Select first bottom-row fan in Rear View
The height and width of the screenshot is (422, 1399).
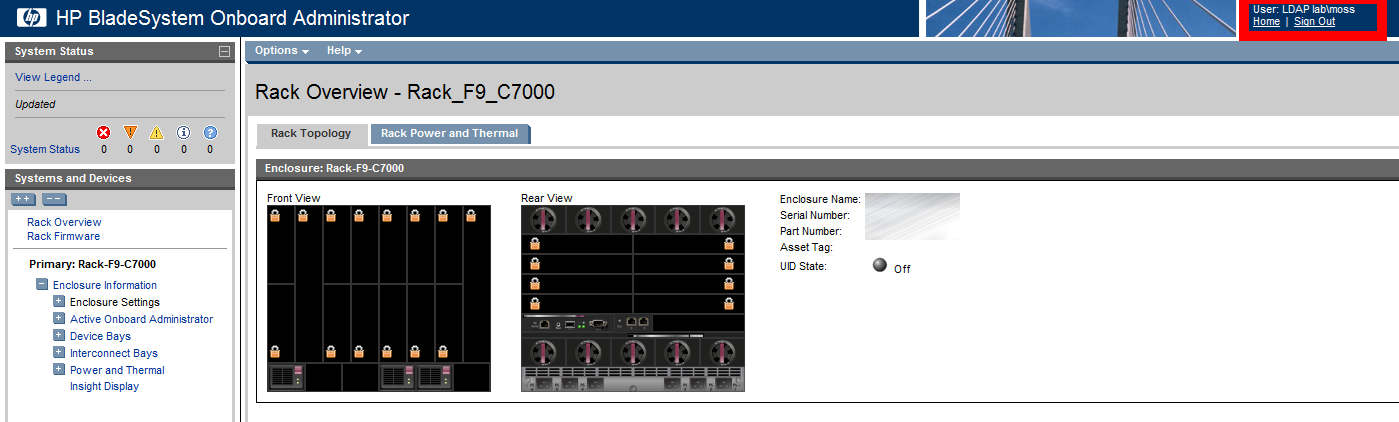coord(543,353)
